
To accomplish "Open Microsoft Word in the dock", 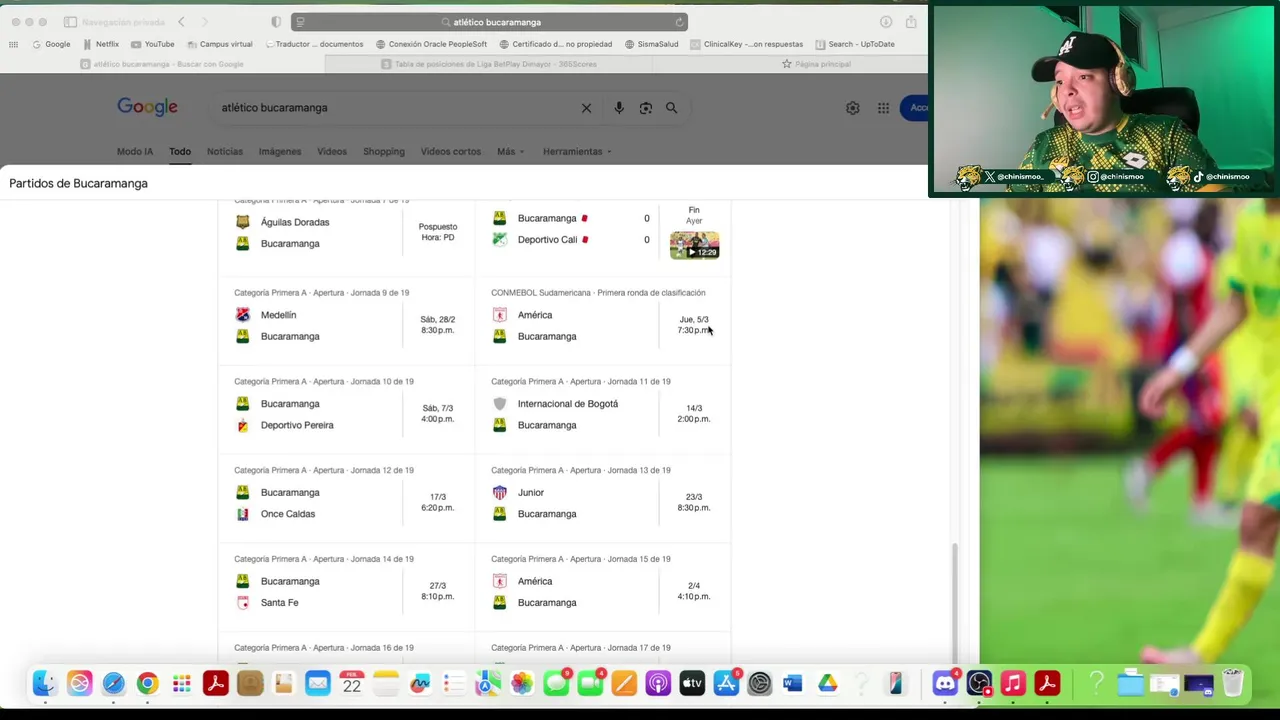I will pyautogui.click(x=793, y=684).
